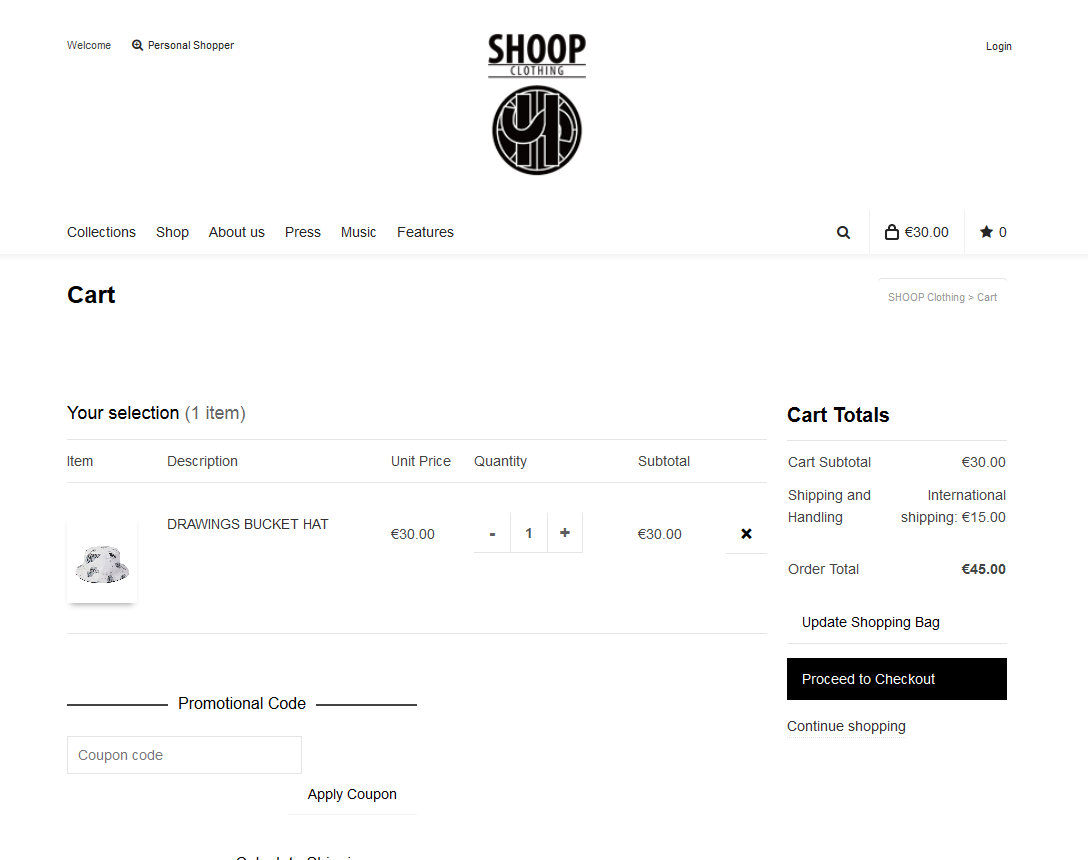
Task: Click the Update Shopping Bag button
Action: point(871,622)
